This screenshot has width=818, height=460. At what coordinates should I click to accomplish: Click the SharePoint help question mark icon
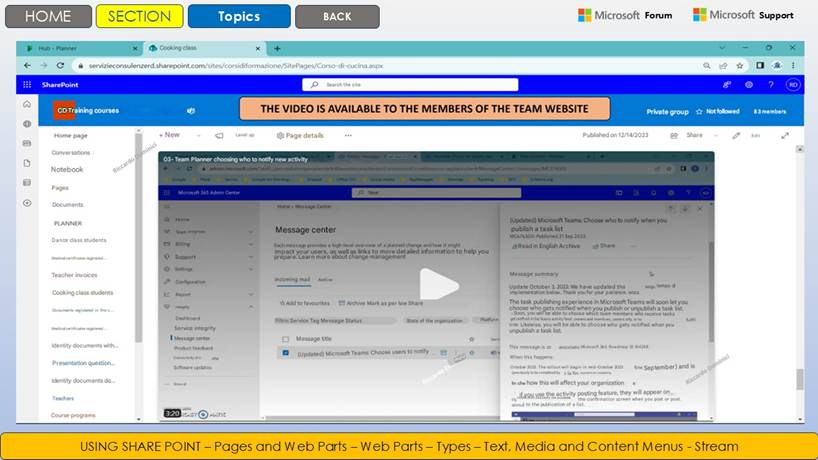771,85
